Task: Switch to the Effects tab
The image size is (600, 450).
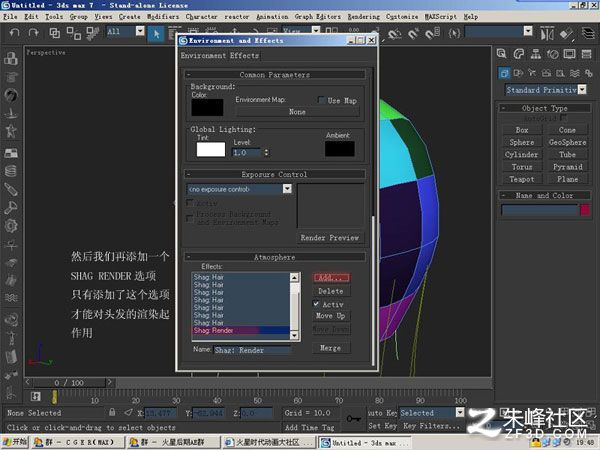Action: pyautogui.click(x=244, y=55)
